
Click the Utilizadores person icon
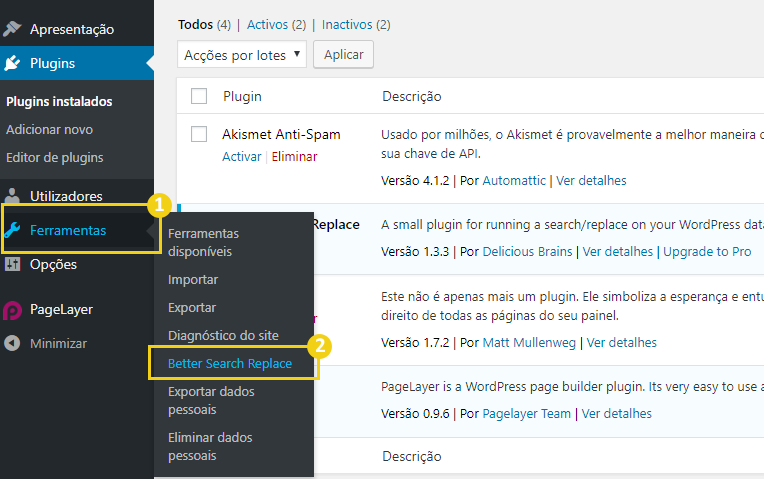click(12, 196)
